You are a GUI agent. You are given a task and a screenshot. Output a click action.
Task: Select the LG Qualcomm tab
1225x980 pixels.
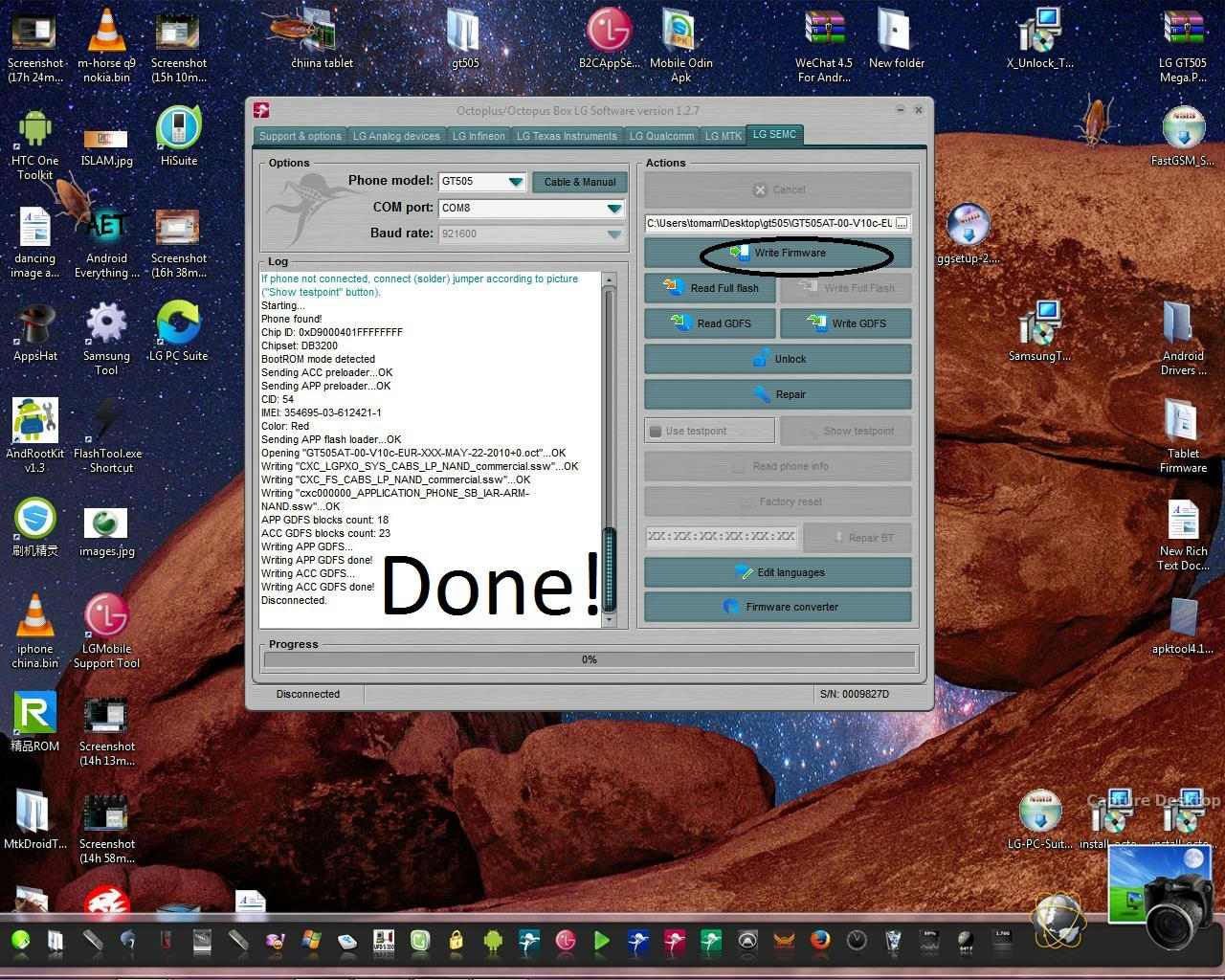661,136
